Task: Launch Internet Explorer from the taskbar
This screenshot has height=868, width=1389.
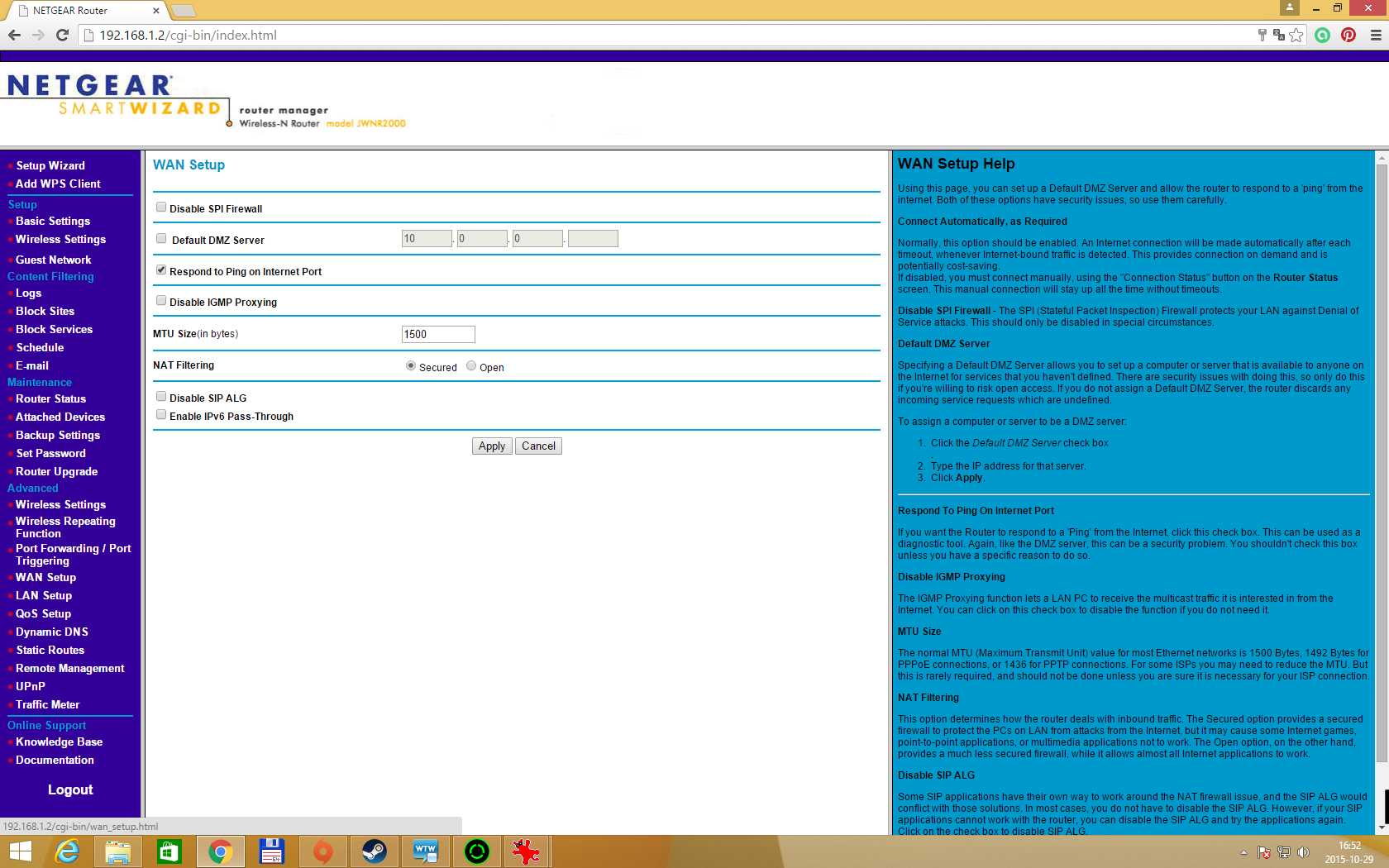Action: (67, 851)
